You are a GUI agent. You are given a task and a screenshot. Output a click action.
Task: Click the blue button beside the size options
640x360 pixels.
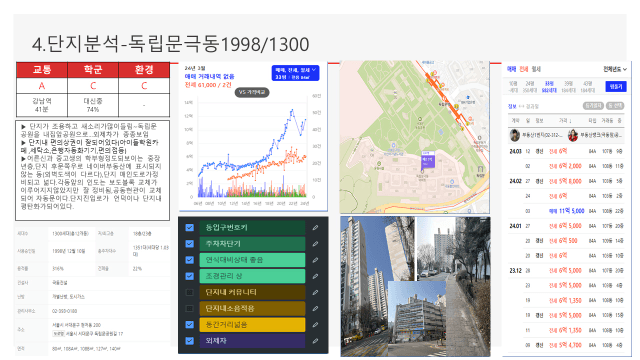(x=616, y=87)
